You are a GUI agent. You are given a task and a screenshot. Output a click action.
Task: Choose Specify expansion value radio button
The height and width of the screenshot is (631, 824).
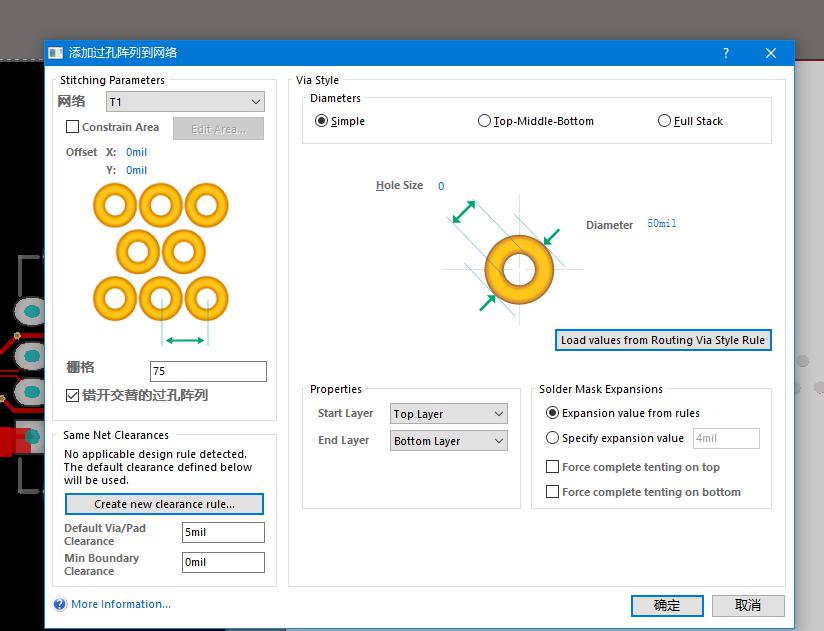553,438
